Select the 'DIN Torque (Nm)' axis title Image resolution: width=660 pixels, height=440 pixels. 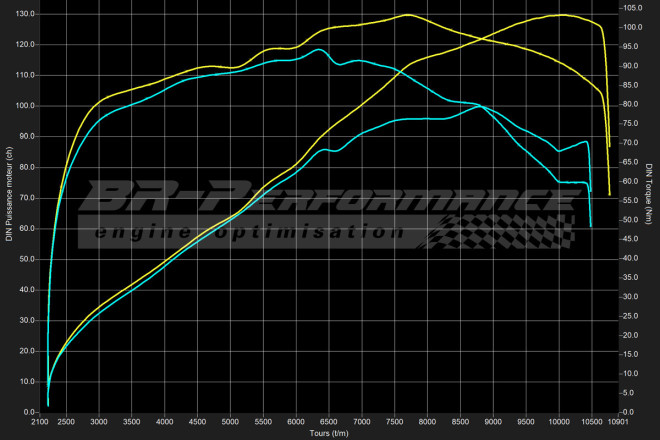tap(650, 193)
